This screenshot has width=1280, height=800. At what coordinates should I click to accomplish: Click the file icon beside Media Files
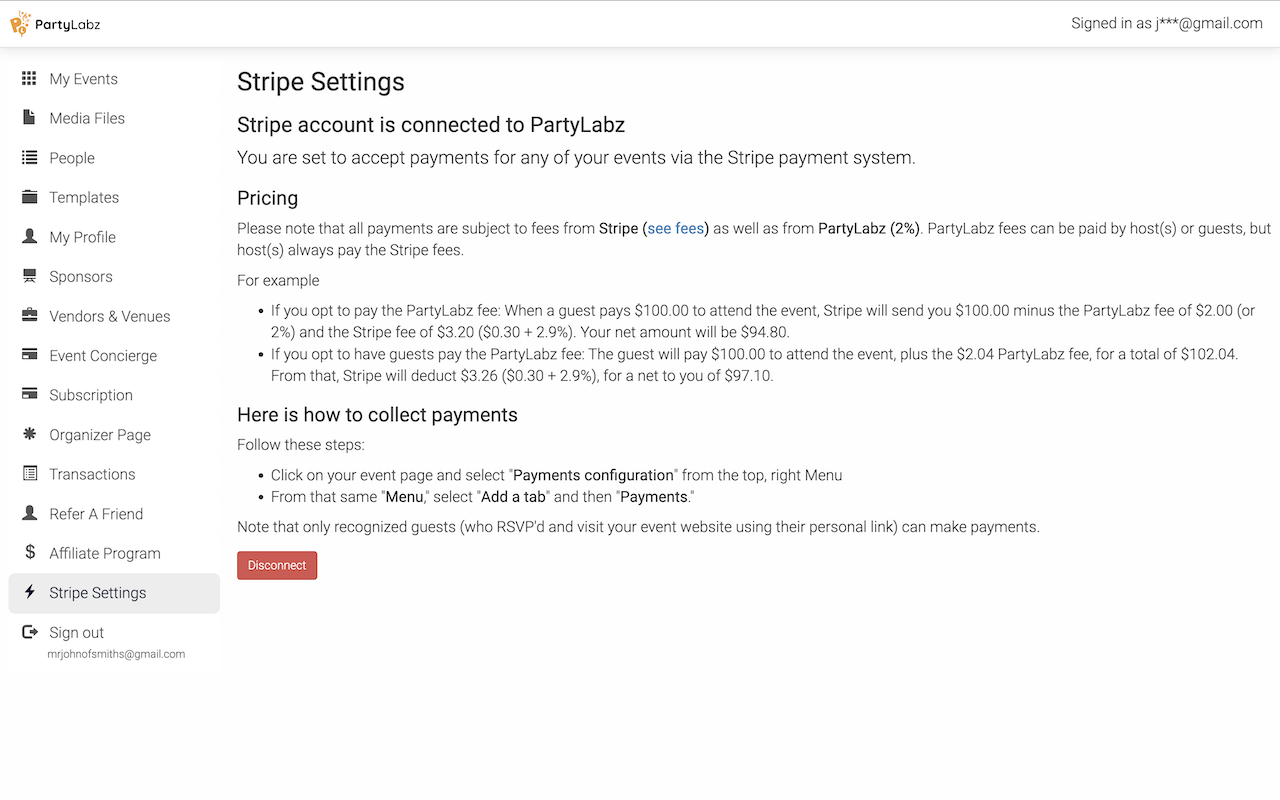click(x=30, y=118)
